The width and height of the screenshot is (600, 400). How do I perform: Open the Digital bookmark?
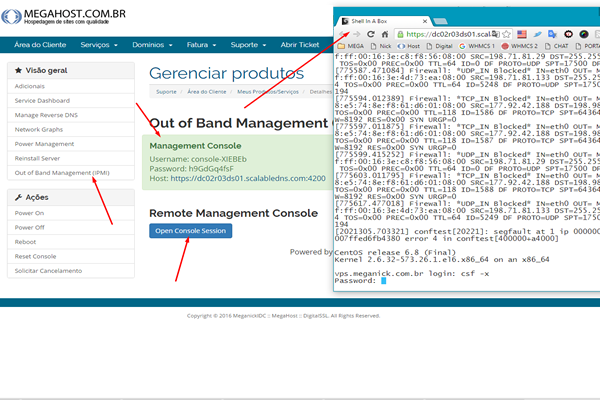coord(439,46)
